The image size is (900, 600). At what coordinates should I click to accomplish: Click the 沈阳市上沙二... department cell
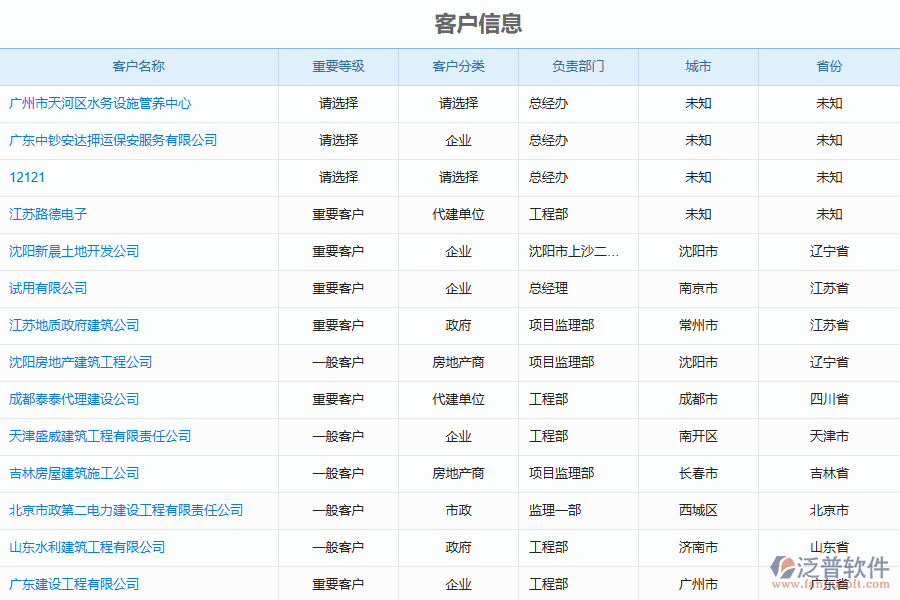(x=577, y=251)
